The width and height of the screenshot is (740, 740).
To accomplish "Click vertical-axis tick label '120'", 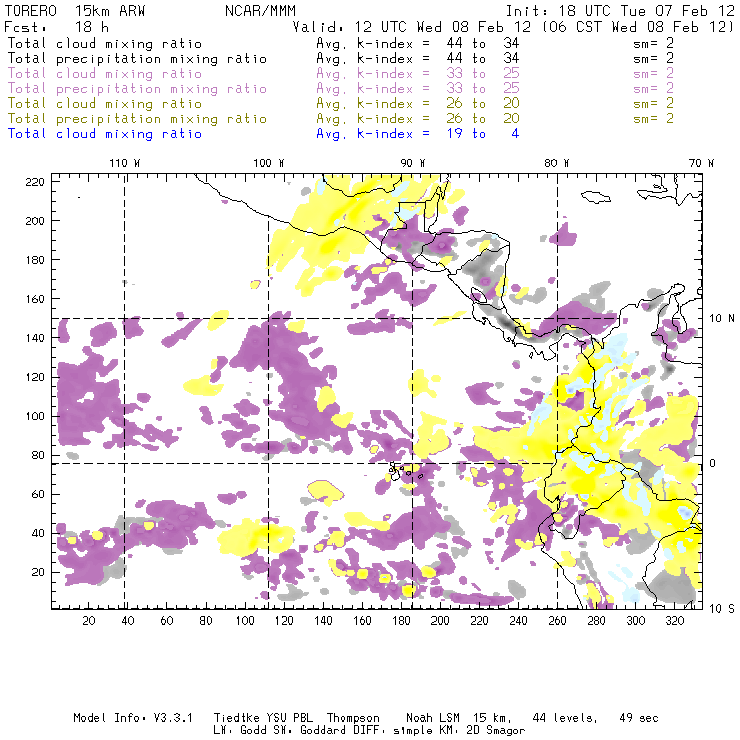I will (35, 378).
